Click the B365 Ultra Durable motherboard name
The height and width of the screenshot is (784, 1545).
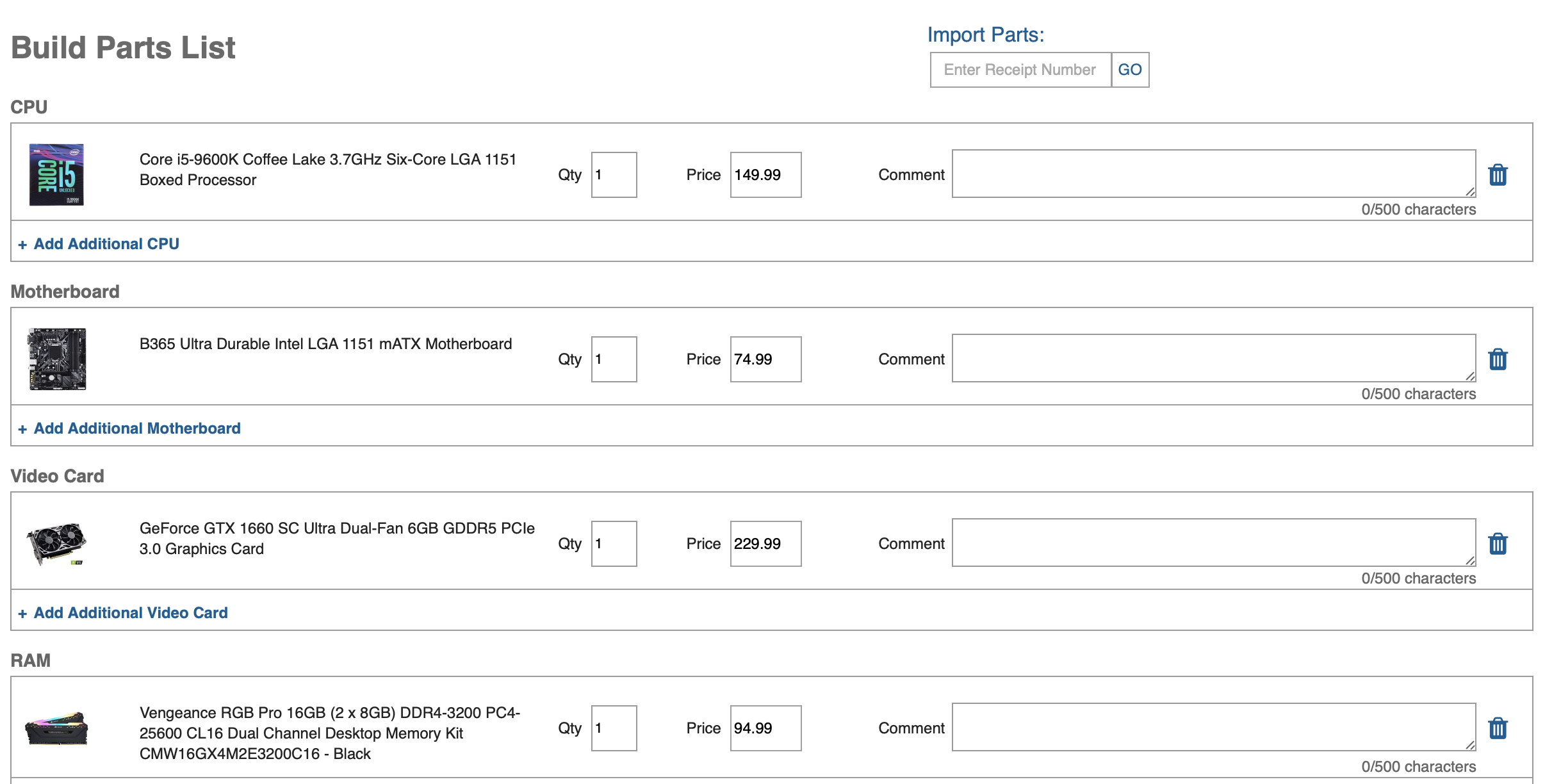coord(325,344)
